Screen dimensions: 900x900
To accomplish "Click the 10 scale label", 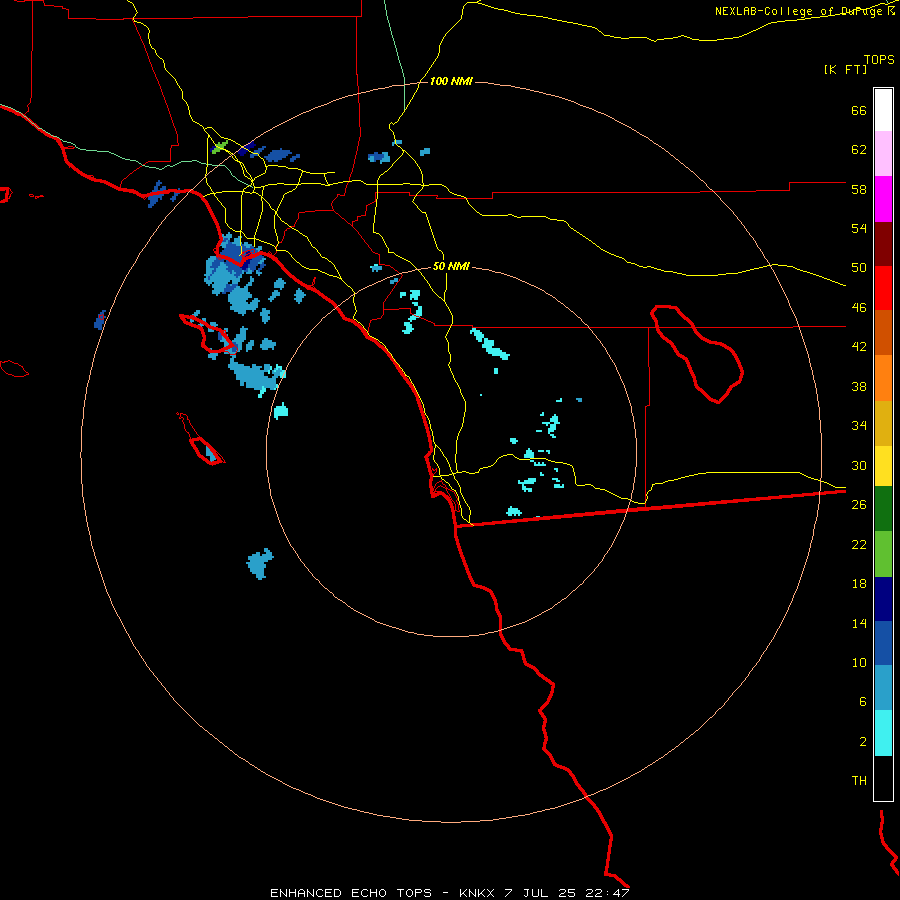I will pos(859,662).
